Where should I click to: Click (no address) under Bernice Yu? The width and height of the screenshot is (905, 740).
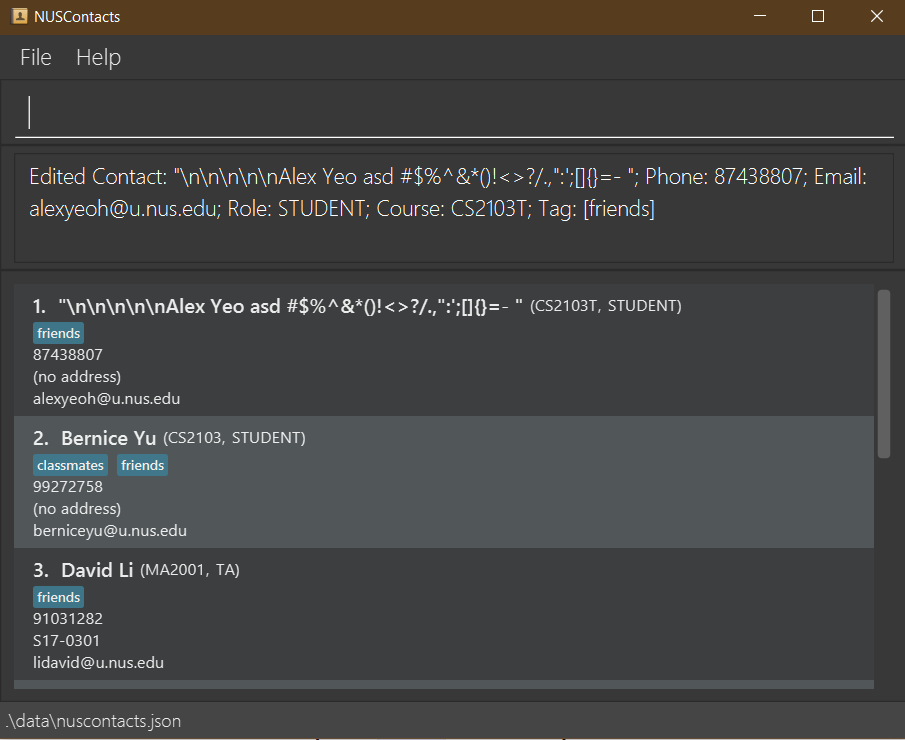[77, 509]
